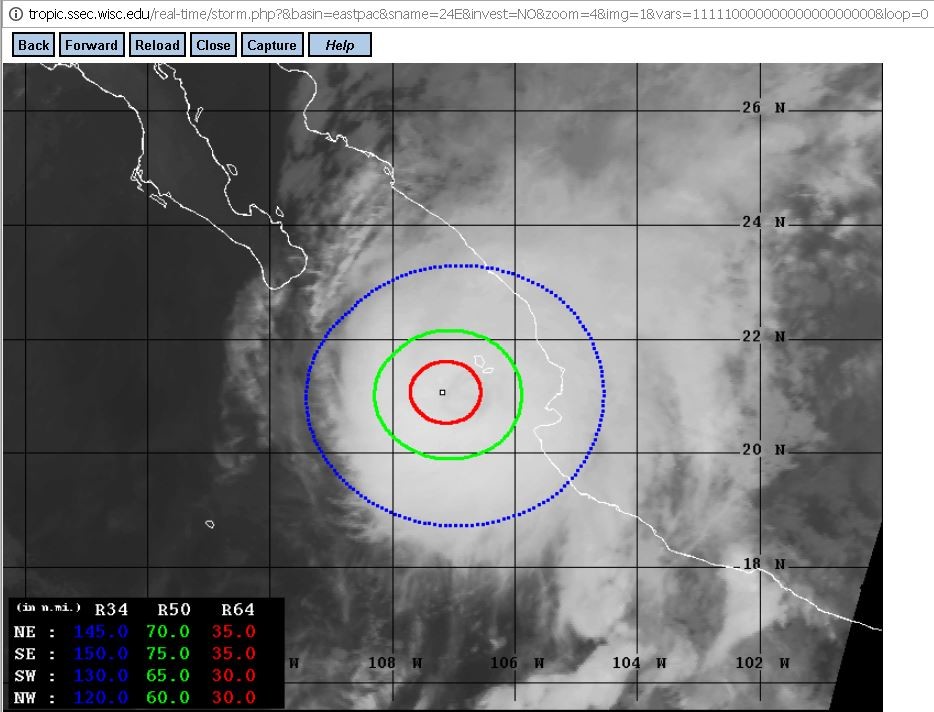
Task: Click the (in n.mi.) units label
Action: coord(48,607)
